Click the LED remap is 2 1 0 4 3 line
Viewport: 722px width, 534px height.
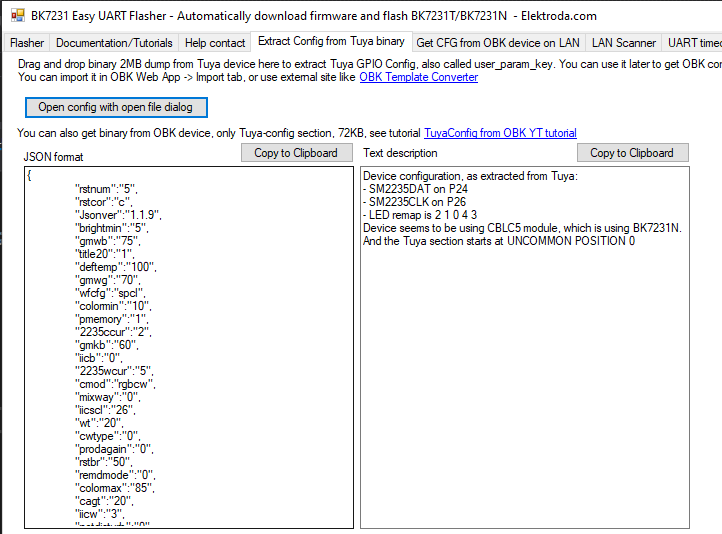(x=420, y=215)
